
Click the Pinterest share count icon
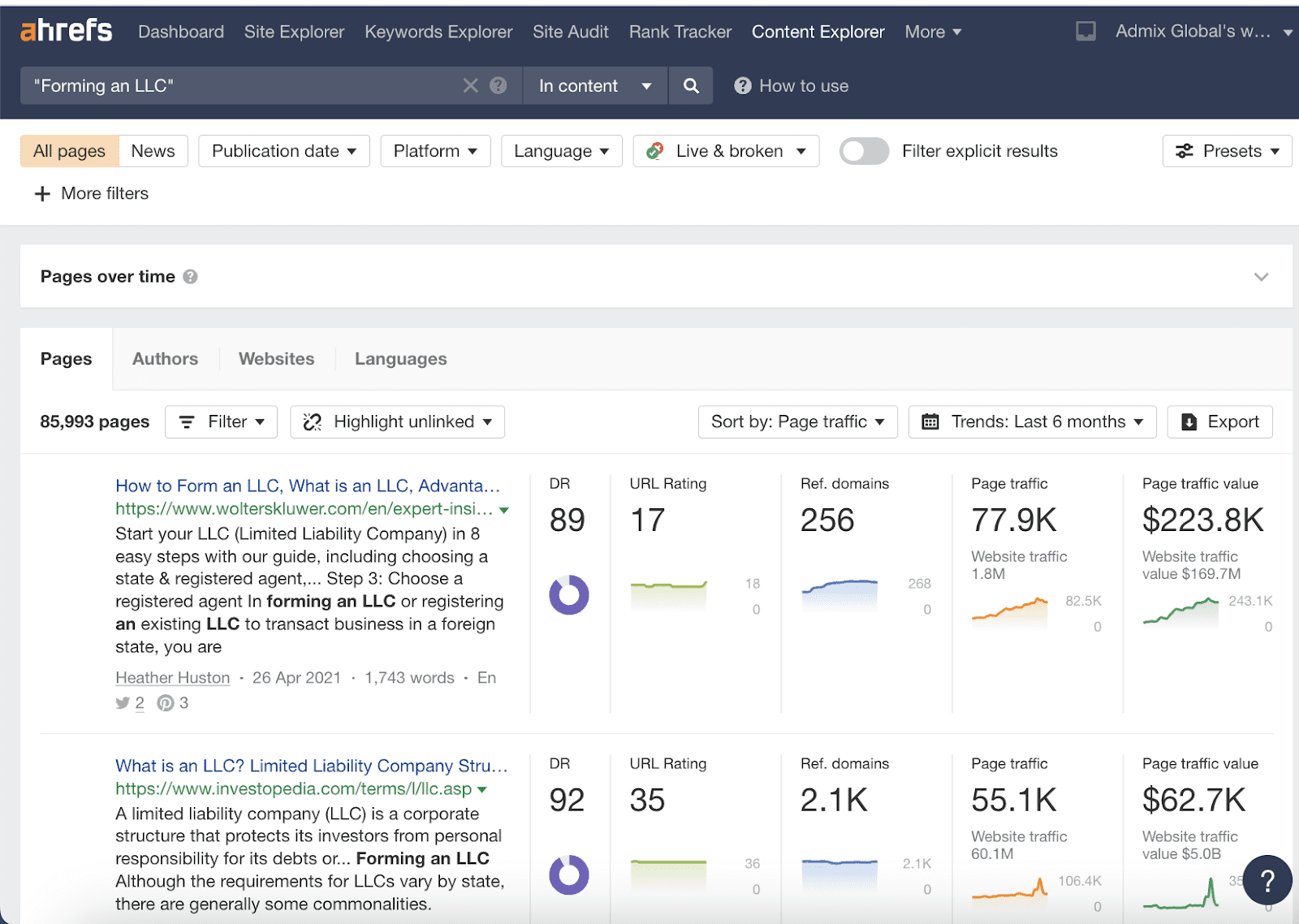point(166,703)
